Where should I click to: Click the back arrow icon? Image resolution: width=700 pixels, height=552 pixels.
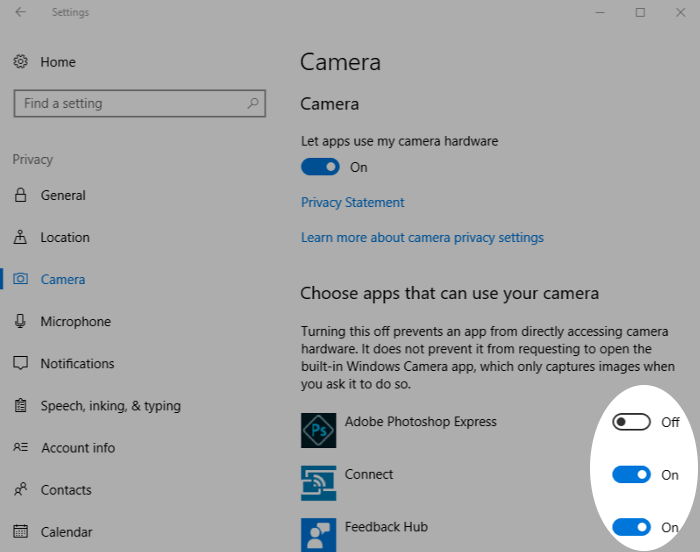pos(21,12)
